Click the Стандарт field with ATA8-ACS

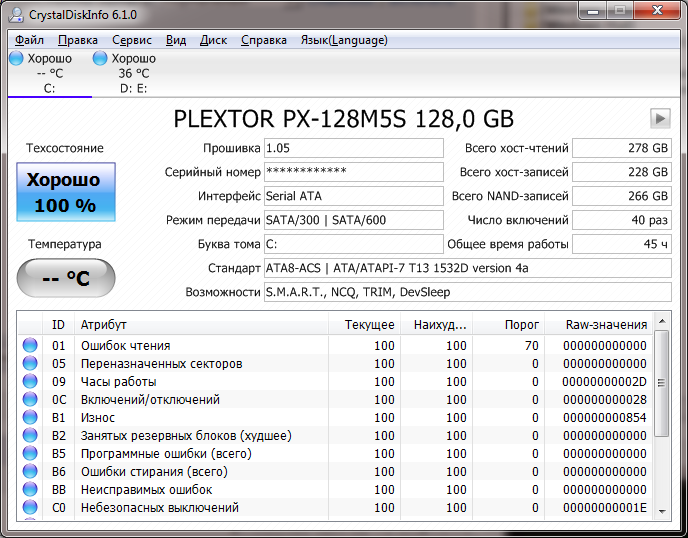pos(468,268)
